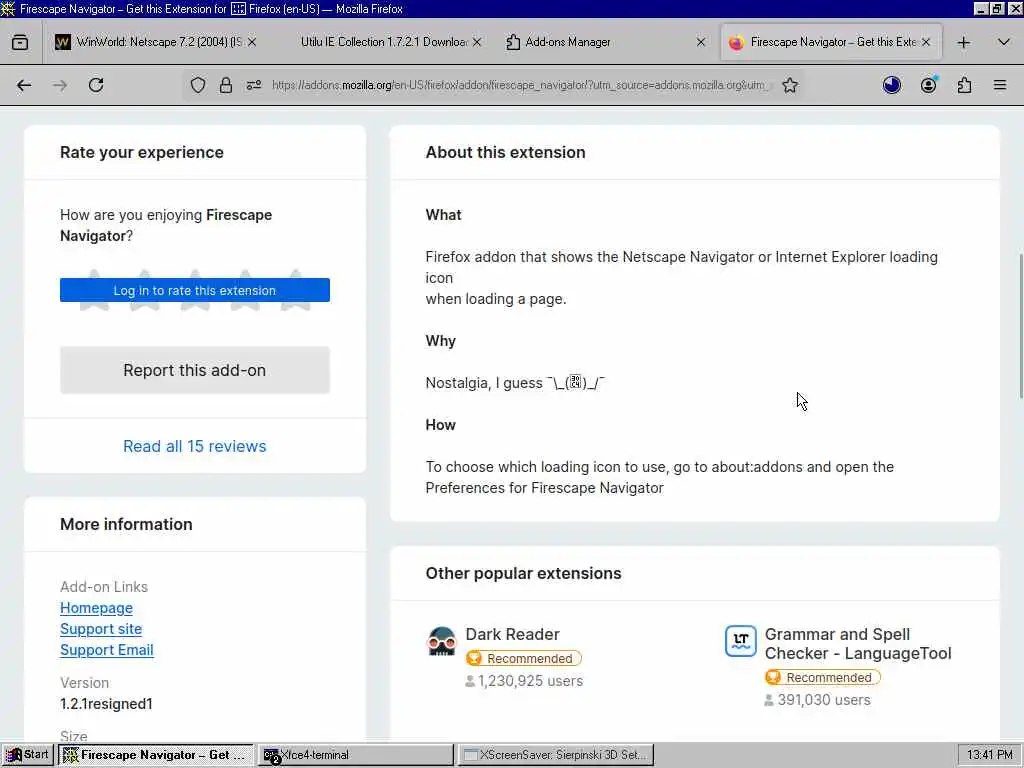1024x768 pixels.
Task: Click Report this add-on button
Action: pos(195,370)
